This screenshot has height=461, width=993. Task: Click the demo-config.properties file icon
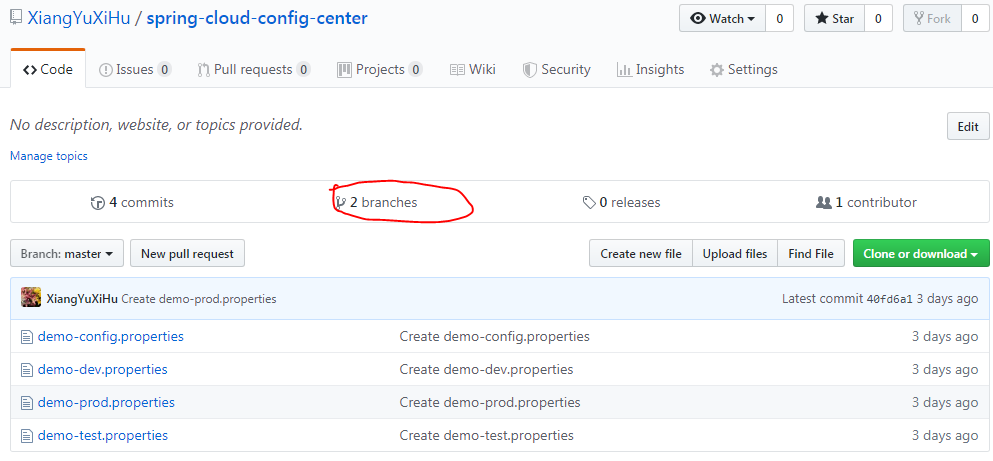click(x=27, y=337)
